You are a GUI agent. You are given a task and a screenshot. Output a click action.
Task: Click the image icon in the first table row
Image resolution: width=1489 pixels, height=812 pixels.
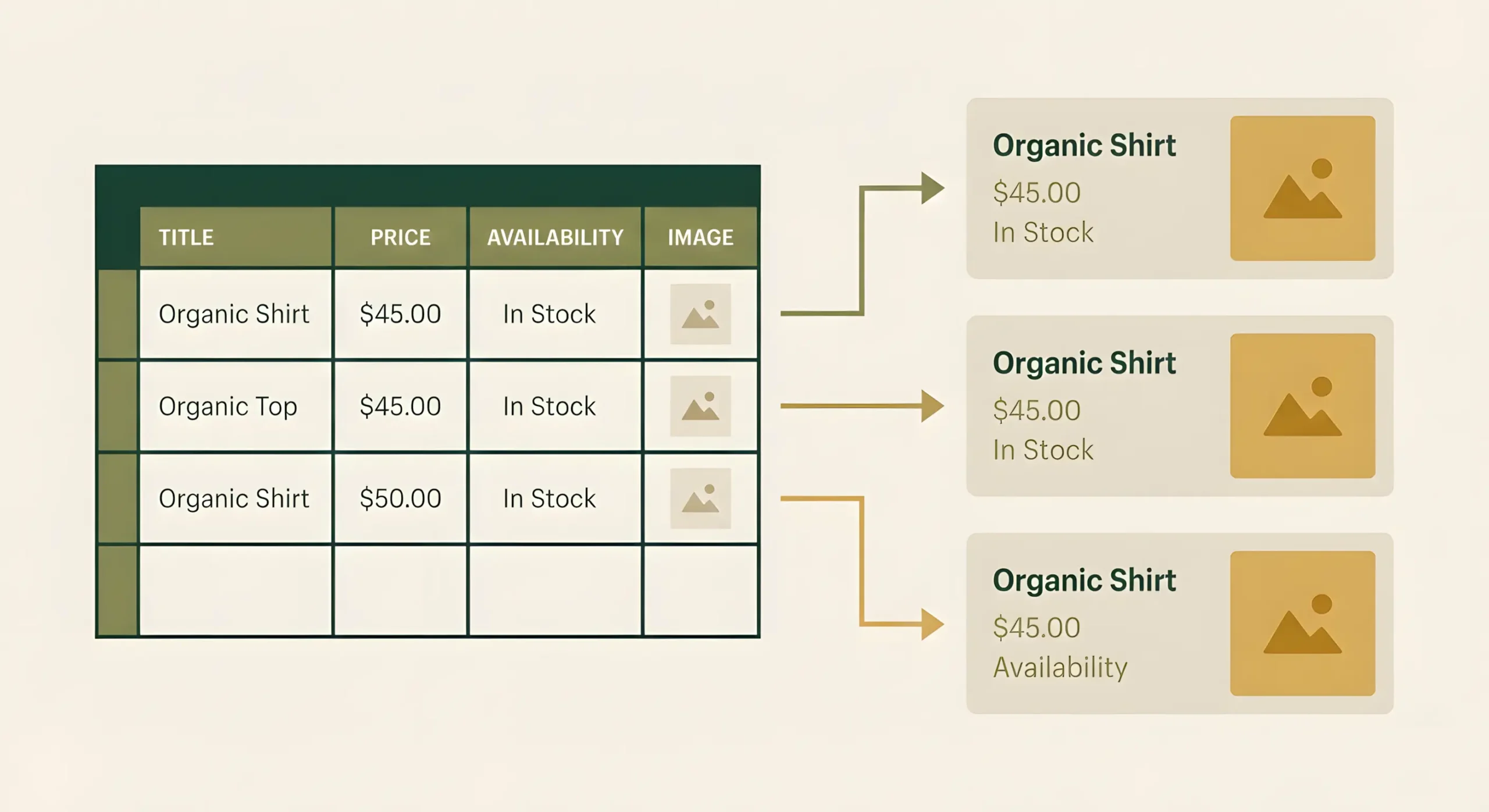(700, 314)
